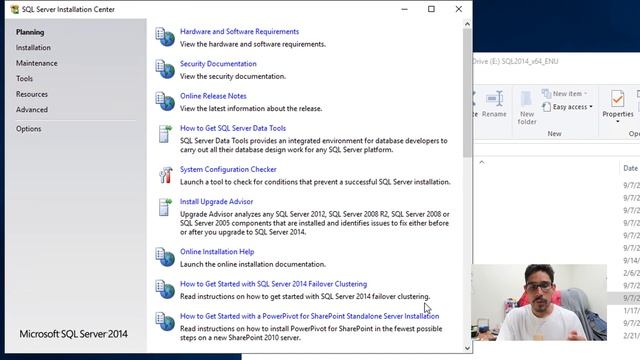Click the Install Upgrade Advisor link
The width and height of the screenshot is (640, 360).
217,202
